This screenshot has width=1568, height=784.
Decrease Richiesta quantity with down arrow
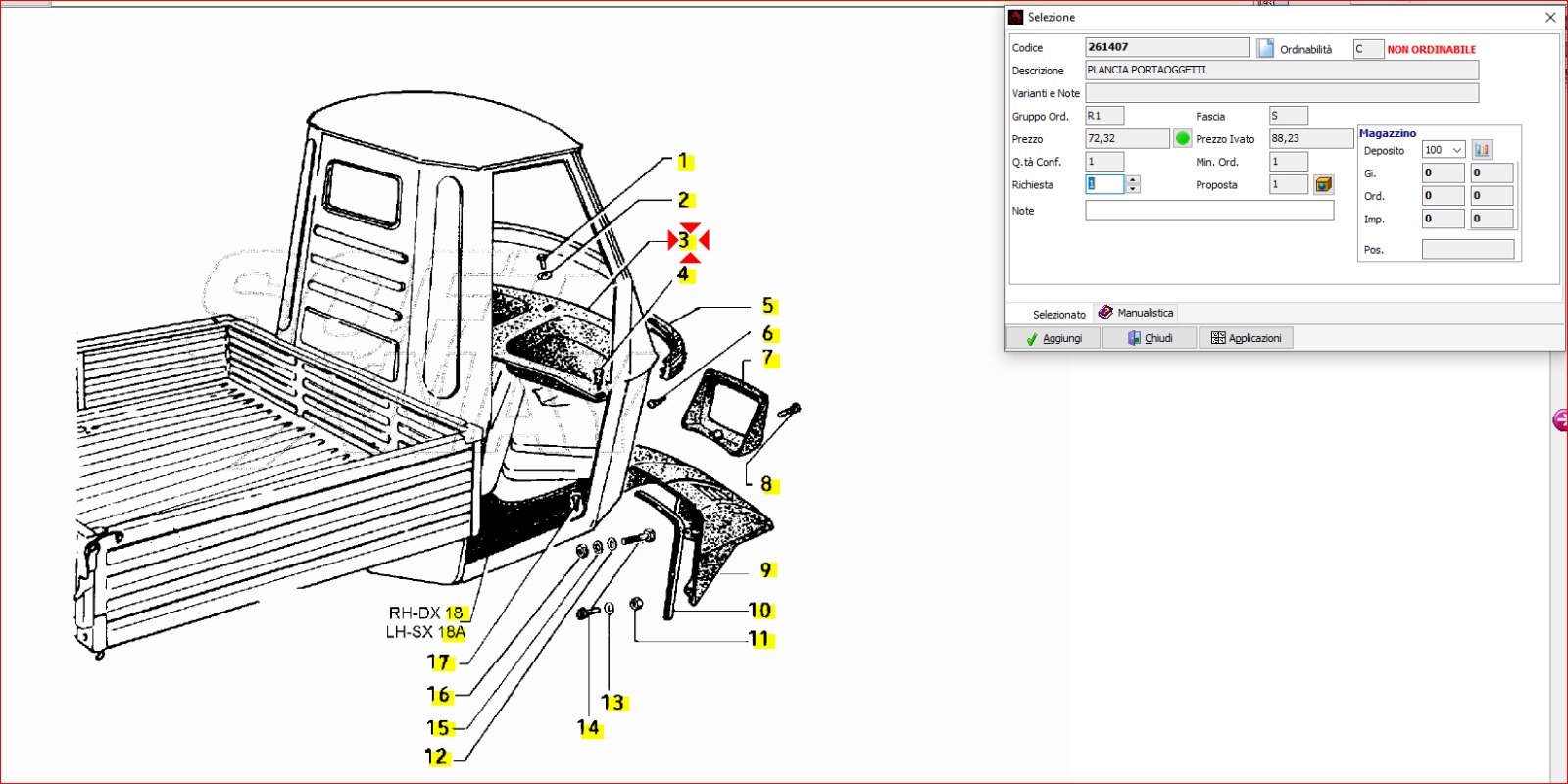(x=1133, y=189)
